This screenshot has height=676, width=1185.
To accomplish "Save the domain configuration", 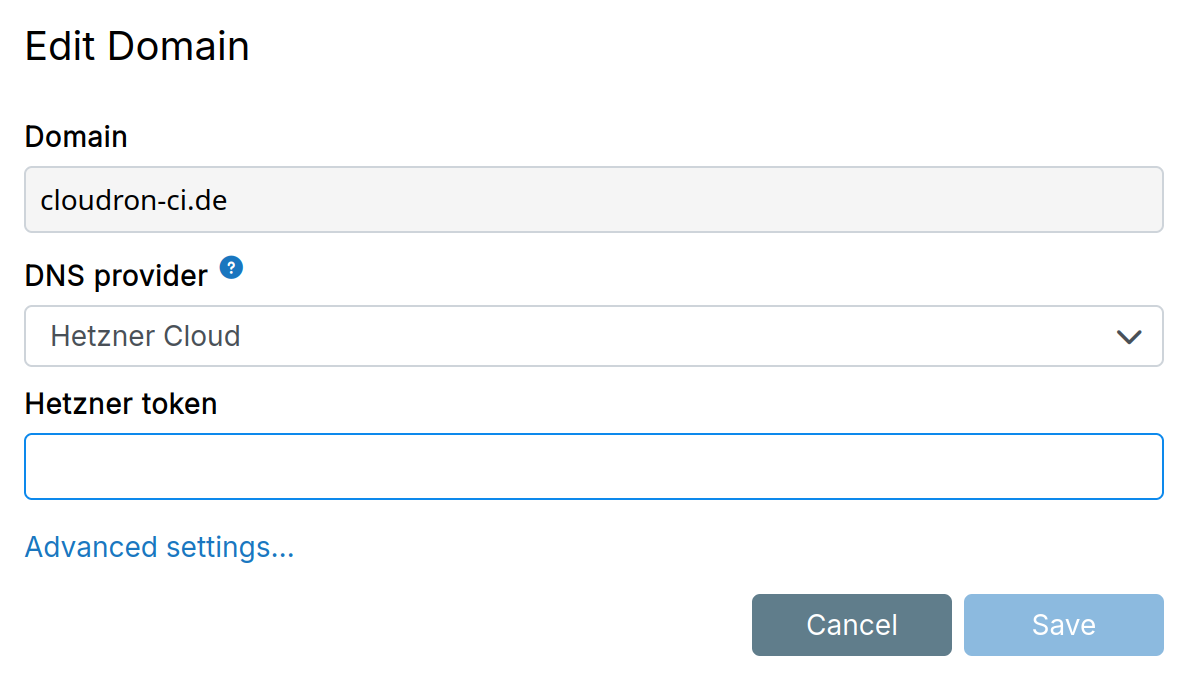I will (x=1063, y=625).
